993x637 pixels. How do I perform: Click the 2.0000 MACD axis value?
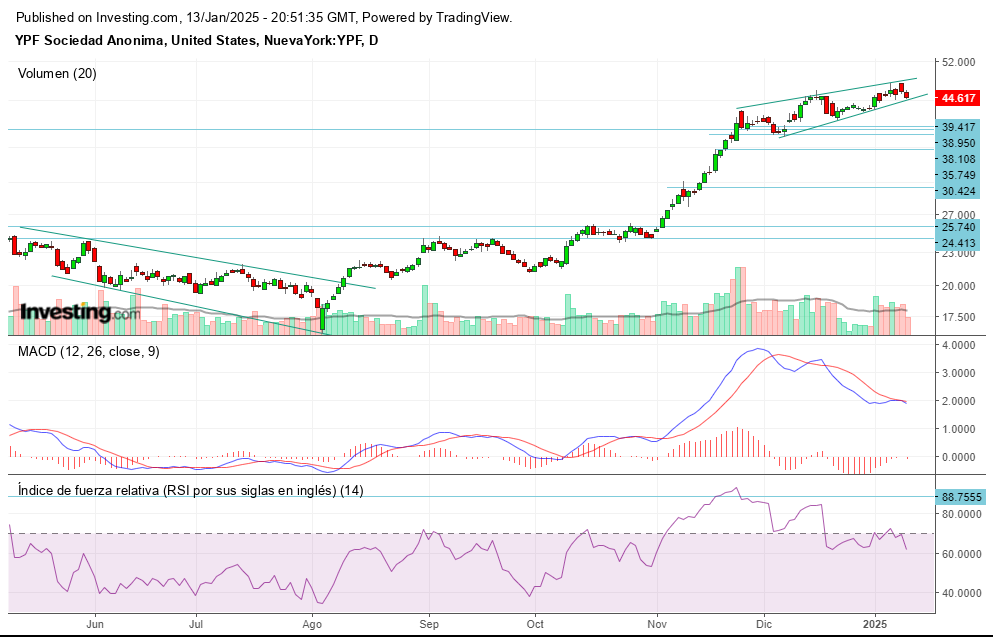click(x=958, y=401)
